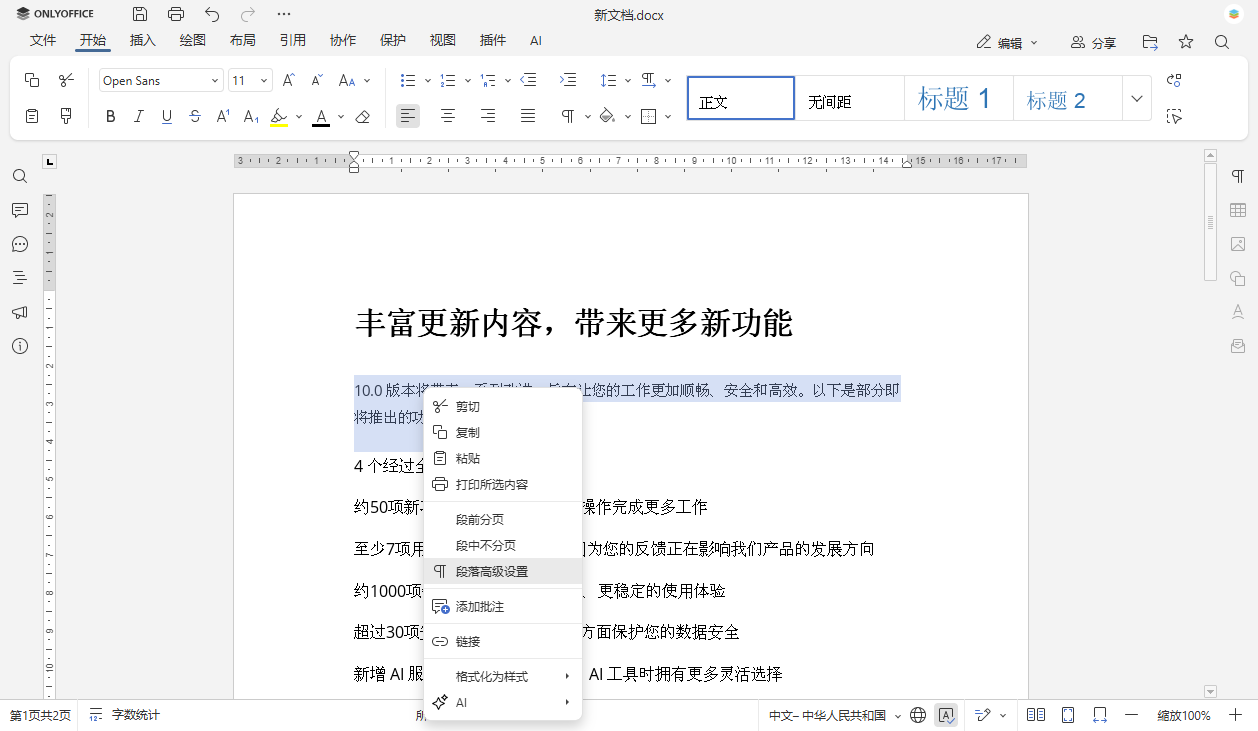Choose 段落高级设置 from context menu
The height and width of the screenshot is (731, 1258).
click(x=503, y=572)
